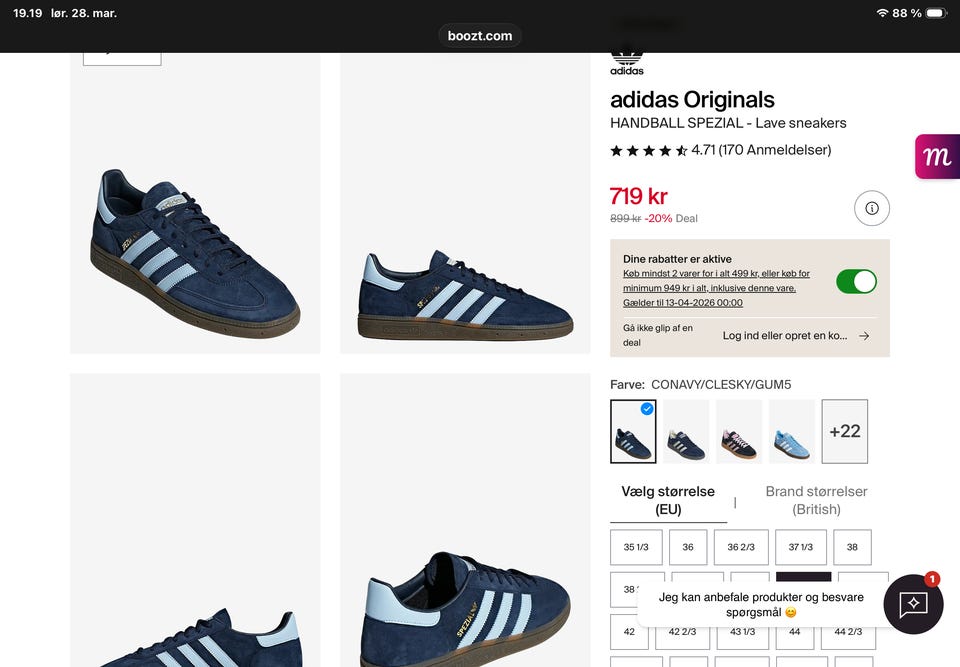Click Log ind eller opret konto link

784,336
